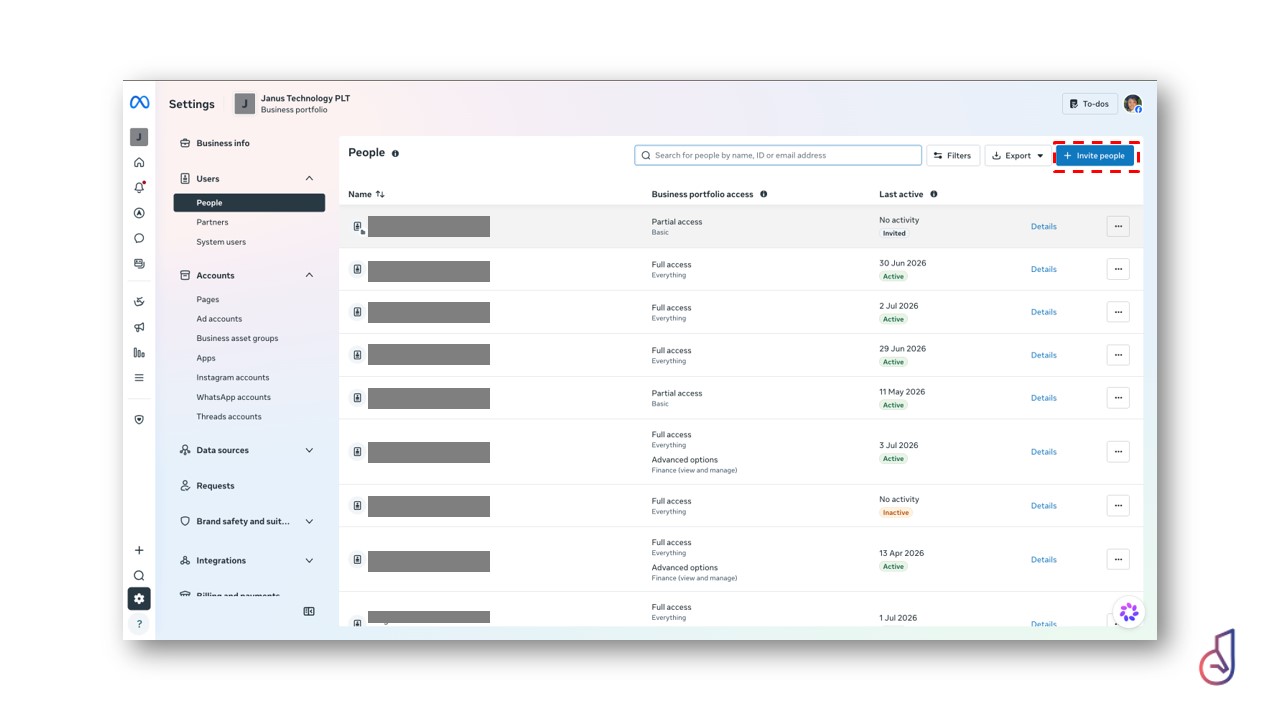Open the Ads Manager compass icon
The height and width of the screenshot is (720, 1280).
139,213
